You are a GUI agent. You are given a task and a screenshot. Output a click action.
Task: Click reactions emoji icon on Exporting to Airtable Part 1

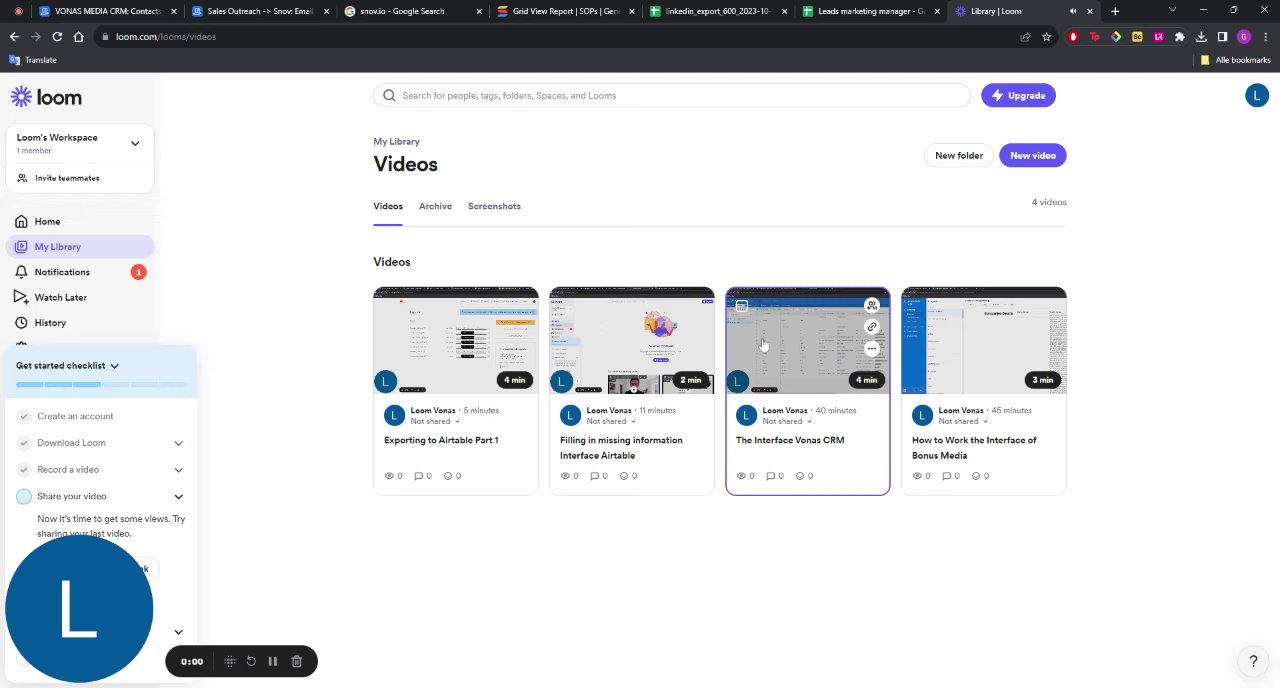[x=448, y=476]
